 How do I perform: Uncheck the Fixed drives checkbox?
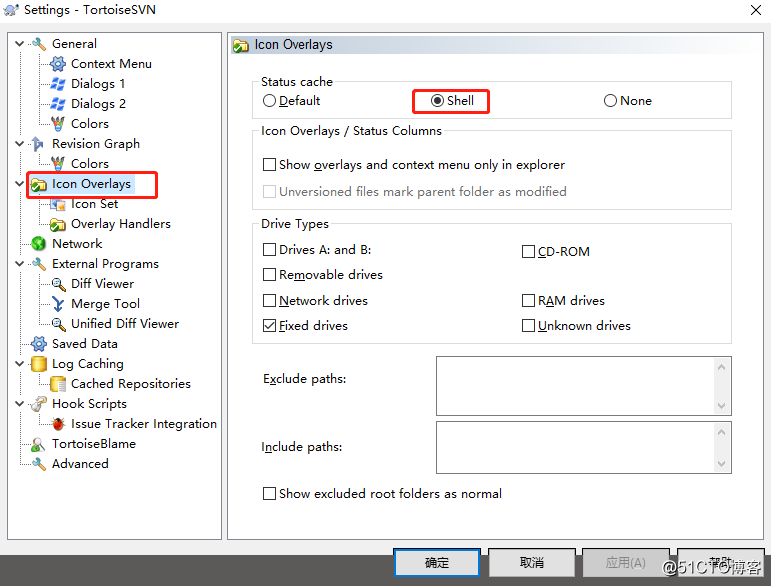point(269,326)
